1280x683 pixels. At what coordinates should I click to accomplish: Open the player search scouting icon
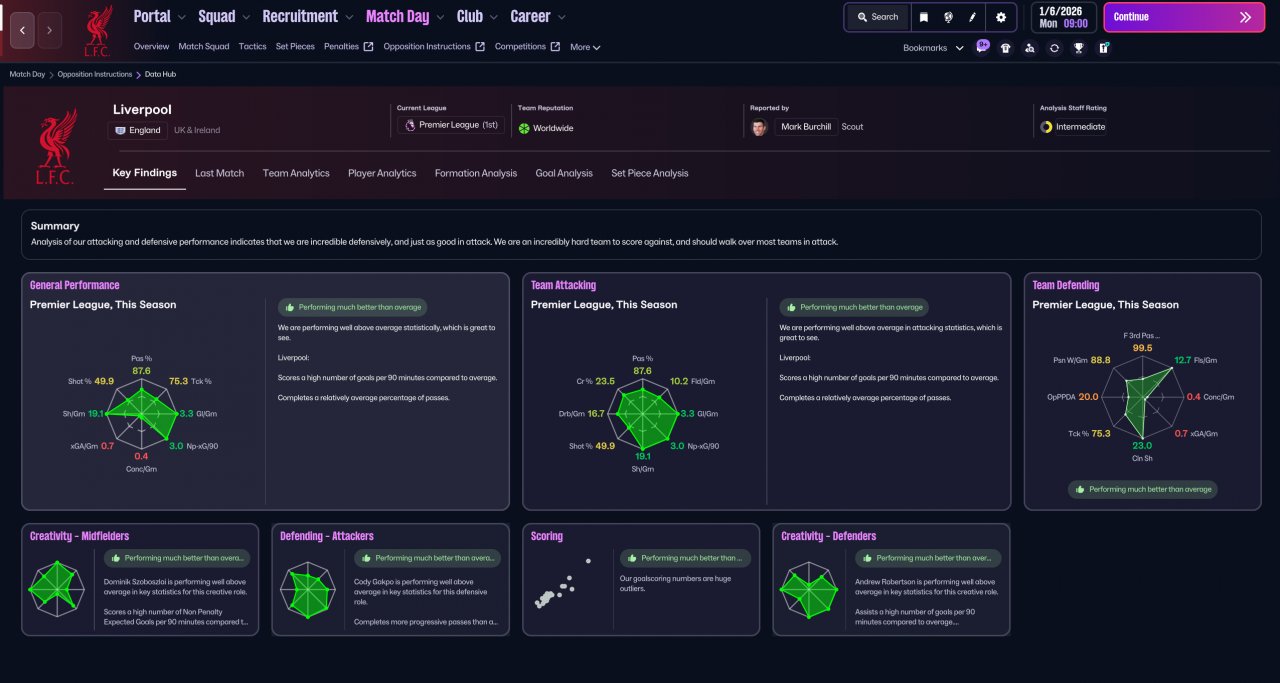tap(1030, 47)
